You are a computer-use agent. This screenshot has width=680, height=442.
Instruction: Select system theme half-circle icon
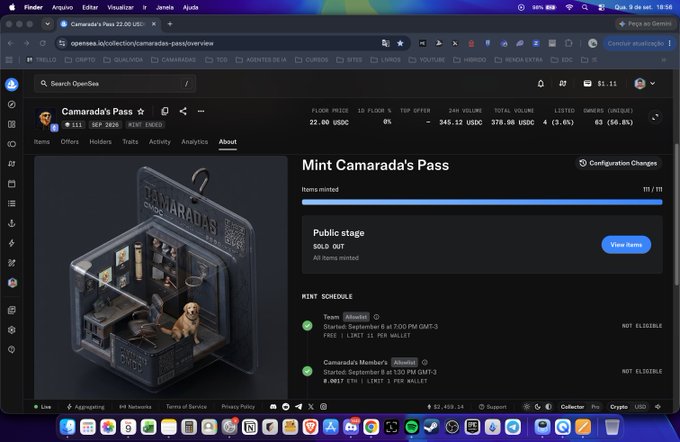[x=549, y=407]
